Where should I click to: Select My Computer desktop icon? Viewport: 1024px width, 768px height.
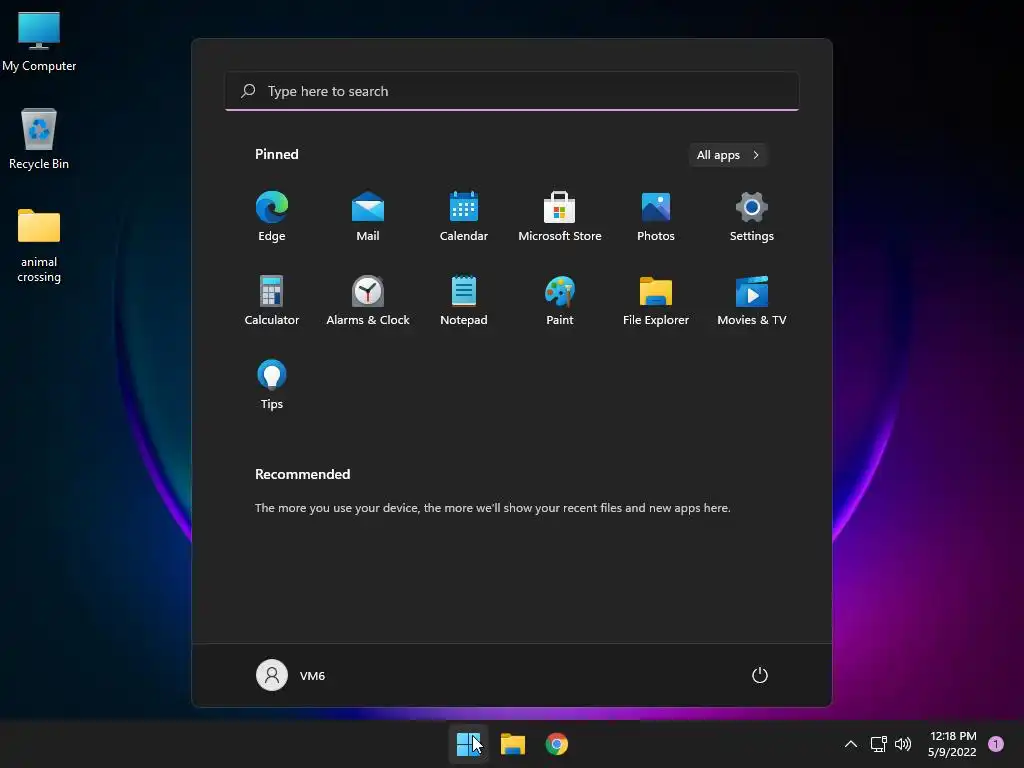click(39, 41)
